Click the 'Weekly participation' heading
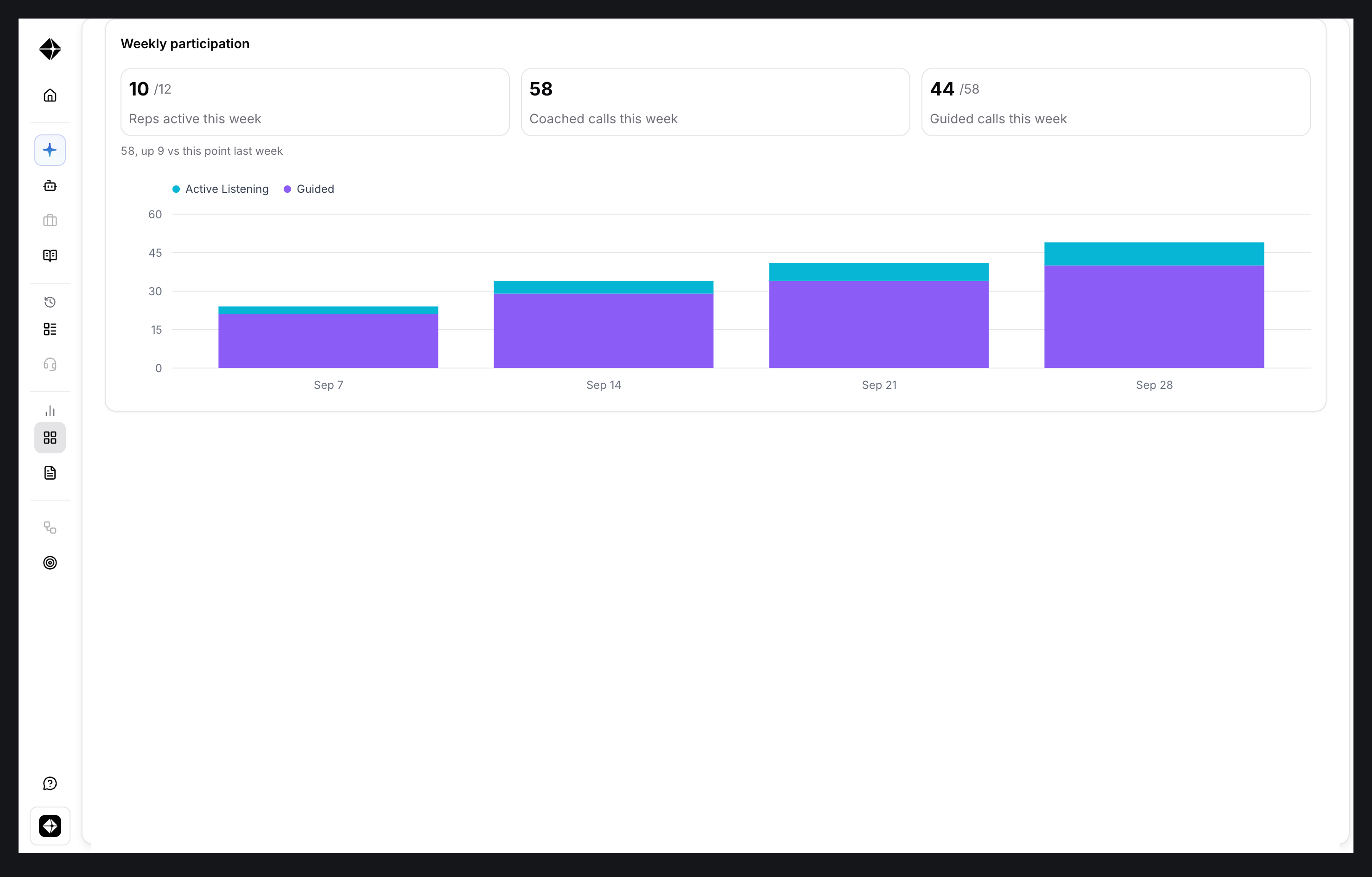Screen dimensions: 1372x877 tap(185, 44)
